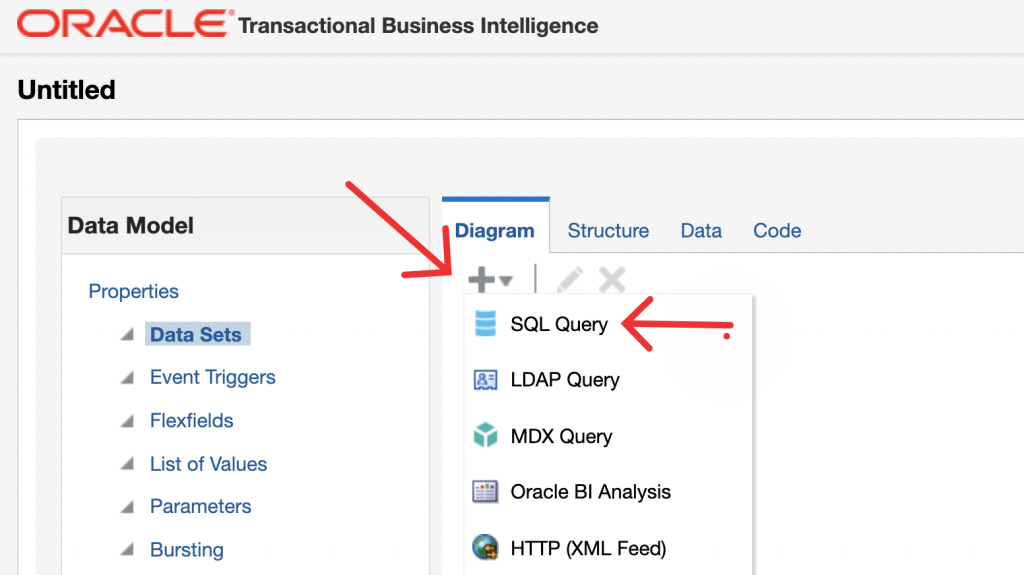
Task: Click the LDAP Query icon
Action: tap(485, 380)
